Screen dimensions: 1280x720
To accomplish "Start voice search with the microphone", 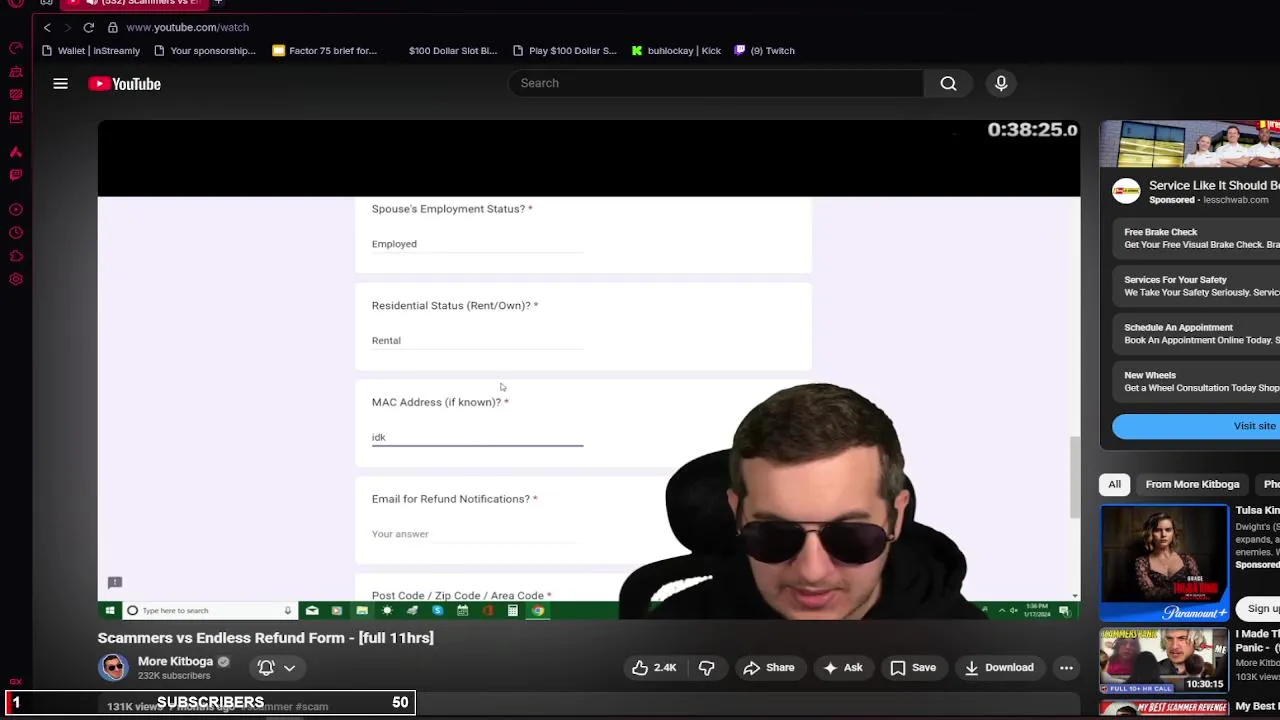I will tap(1001, 83).
